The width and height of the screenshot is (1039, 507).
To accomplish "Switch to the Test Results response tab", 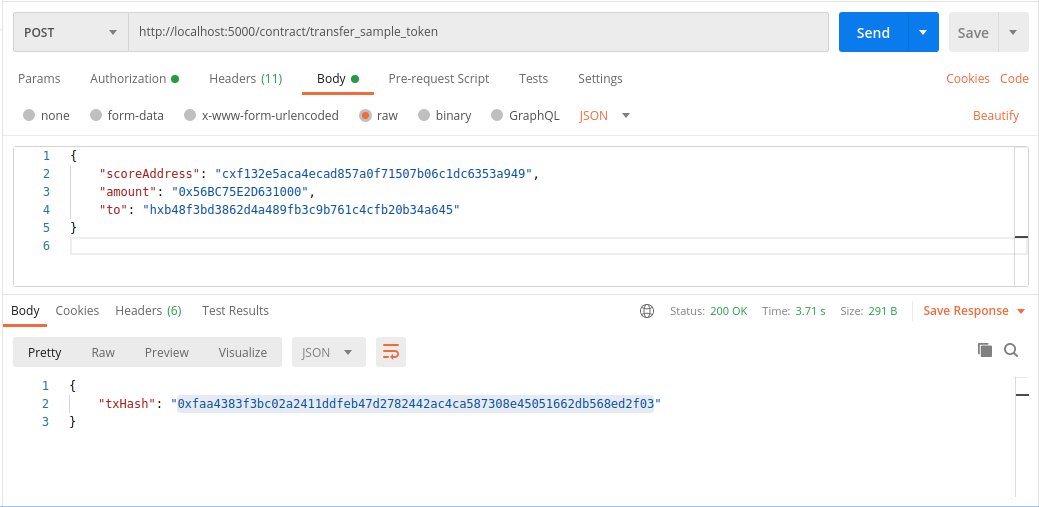I will click(x=235, y=310).
